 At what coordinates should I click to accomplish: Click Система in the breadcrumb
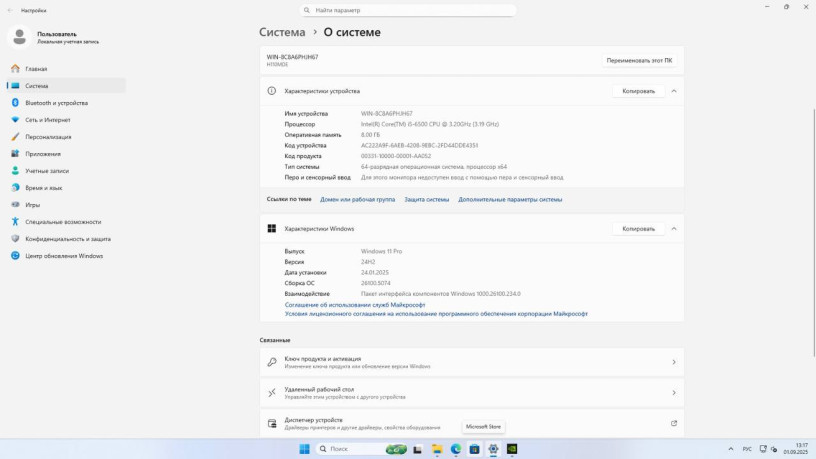(x=282, y=32)
